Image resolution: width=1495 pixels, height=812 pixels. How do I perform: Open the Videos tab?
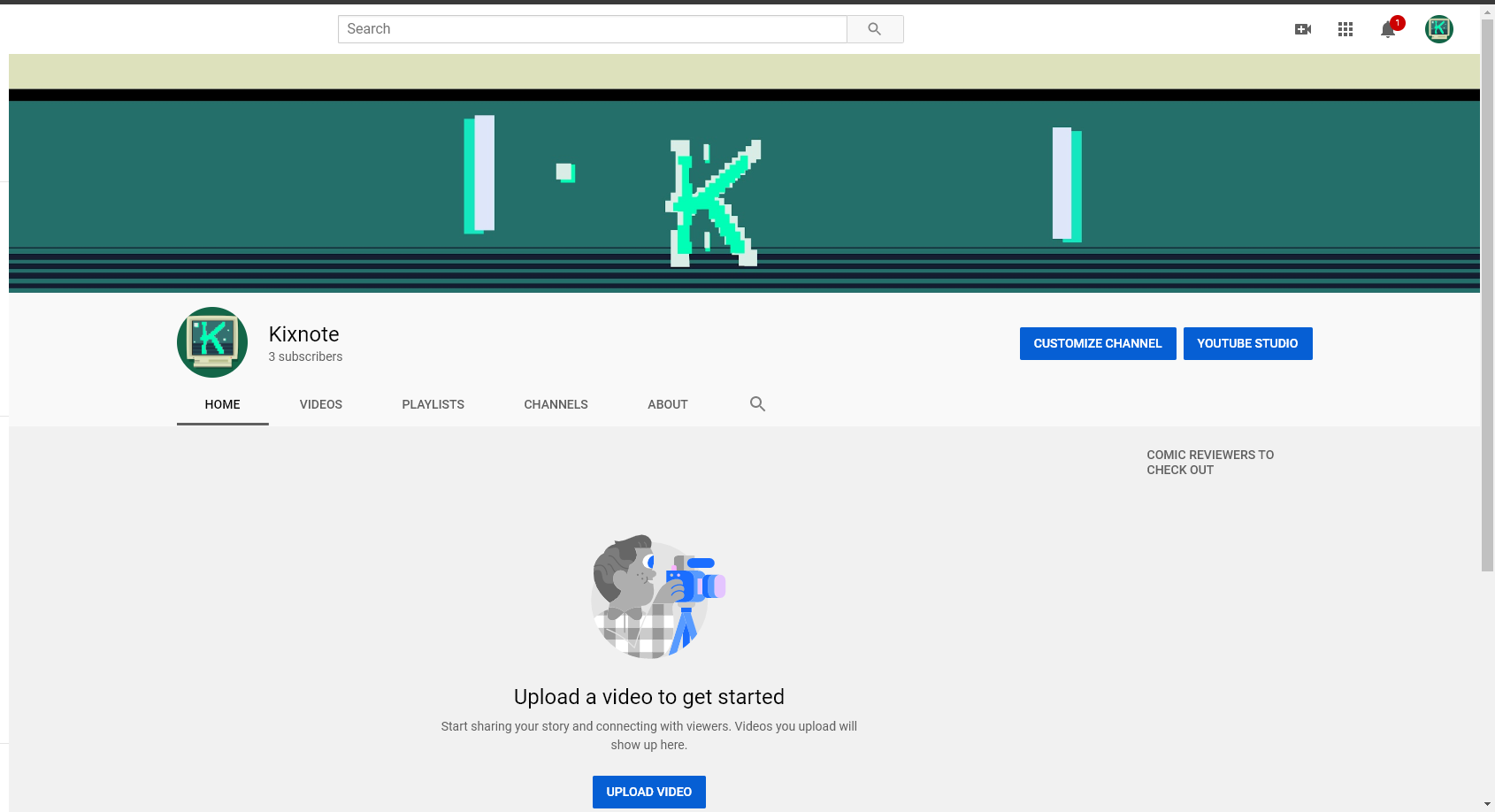click(321, 404)
